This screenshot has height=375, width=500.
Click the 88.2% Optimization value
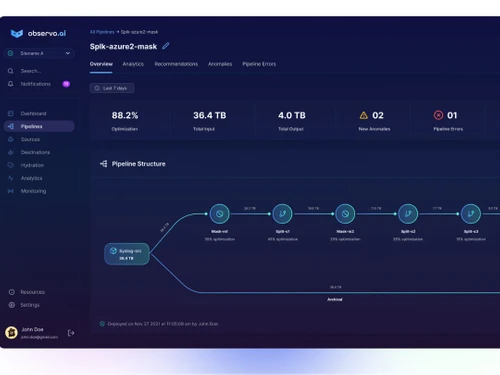125,115
